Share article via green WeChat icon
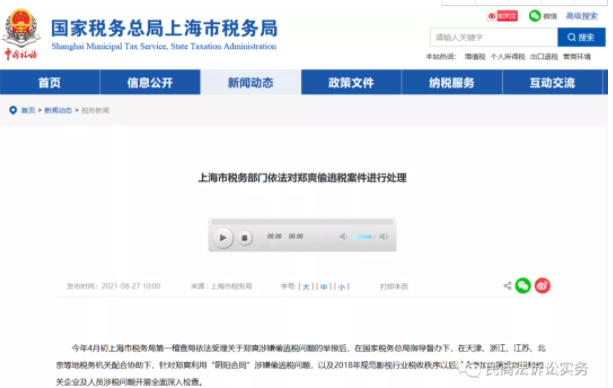 [x=523, y=286]
